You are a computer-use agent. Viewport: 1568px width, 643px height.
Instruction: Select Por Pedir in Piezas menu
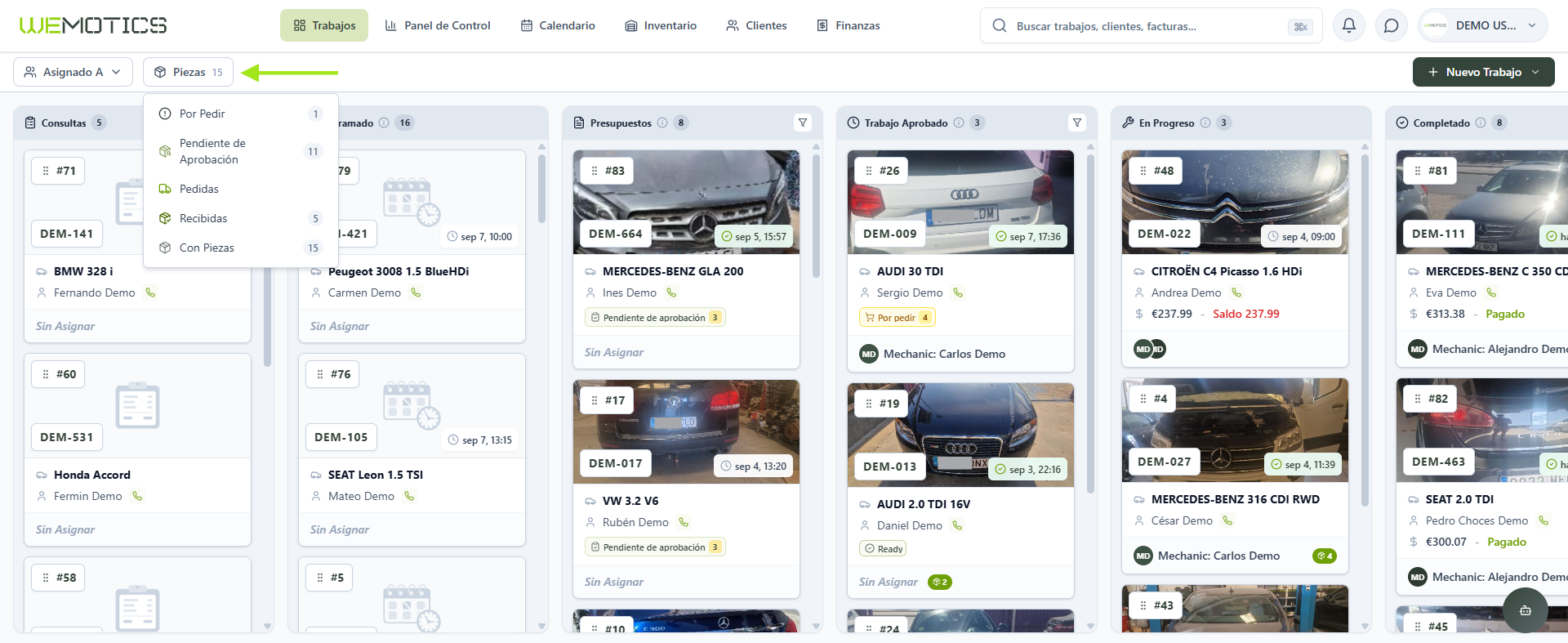[241, 114]
